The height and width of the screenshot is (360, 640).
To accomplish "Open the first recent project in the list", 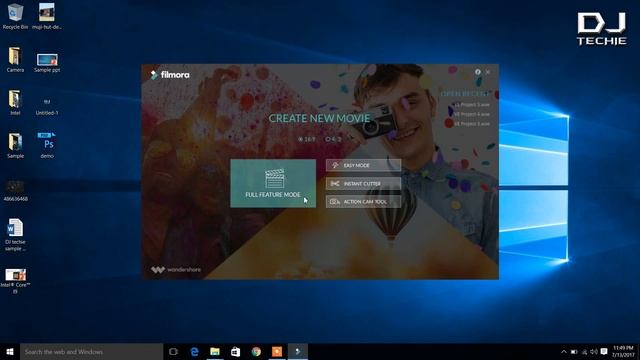I will (471, 105).
